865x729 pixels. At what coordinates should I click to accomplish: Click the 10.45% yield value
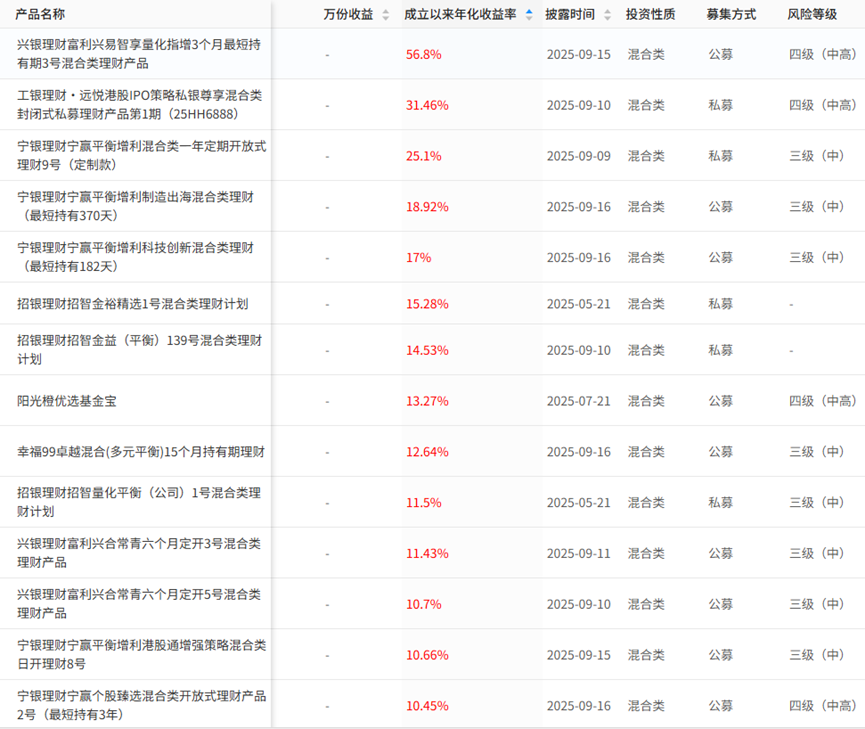tap(427, 705)
